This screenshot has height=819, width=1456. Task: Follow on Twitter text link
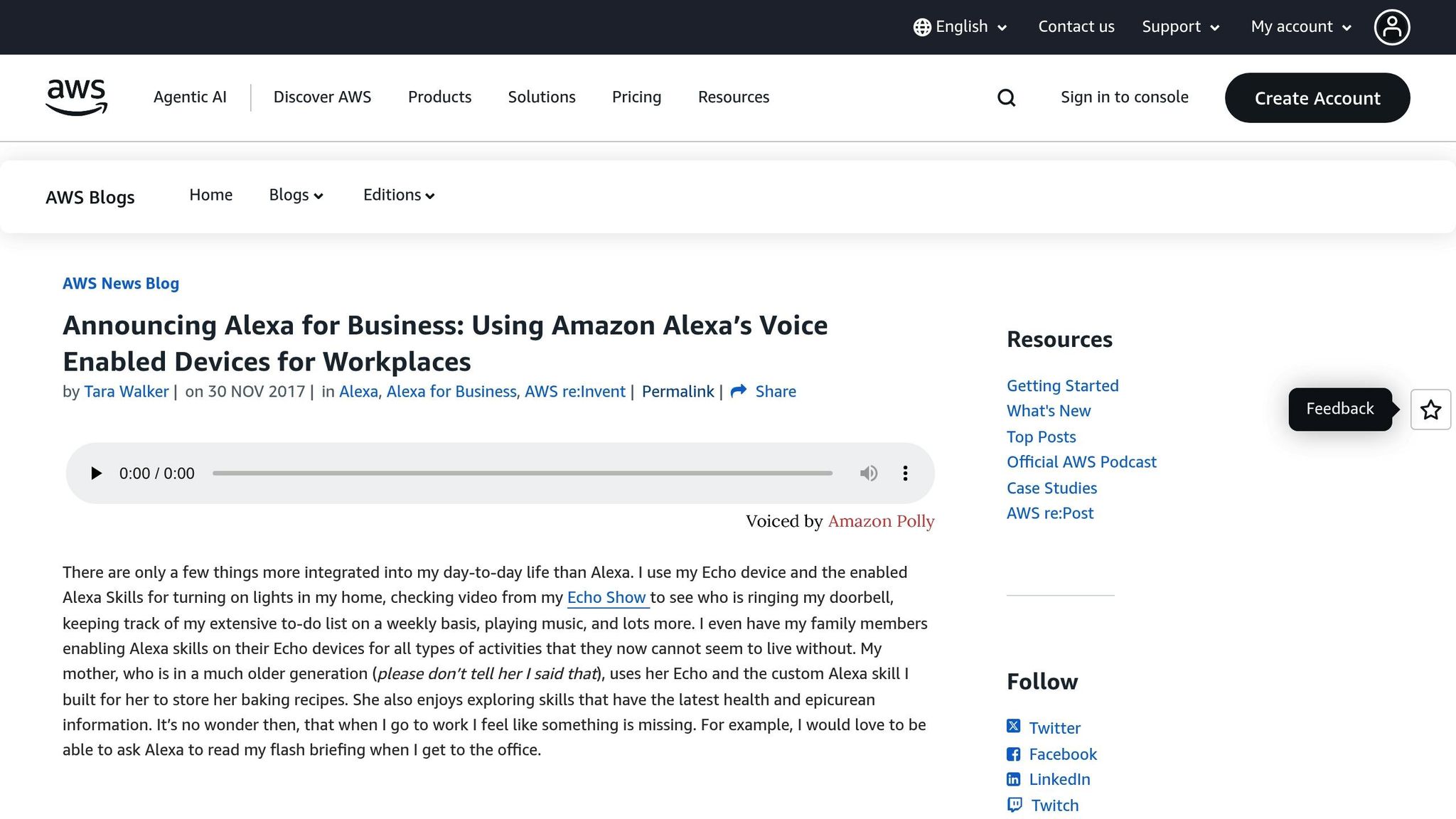(x=1054, y=728)
